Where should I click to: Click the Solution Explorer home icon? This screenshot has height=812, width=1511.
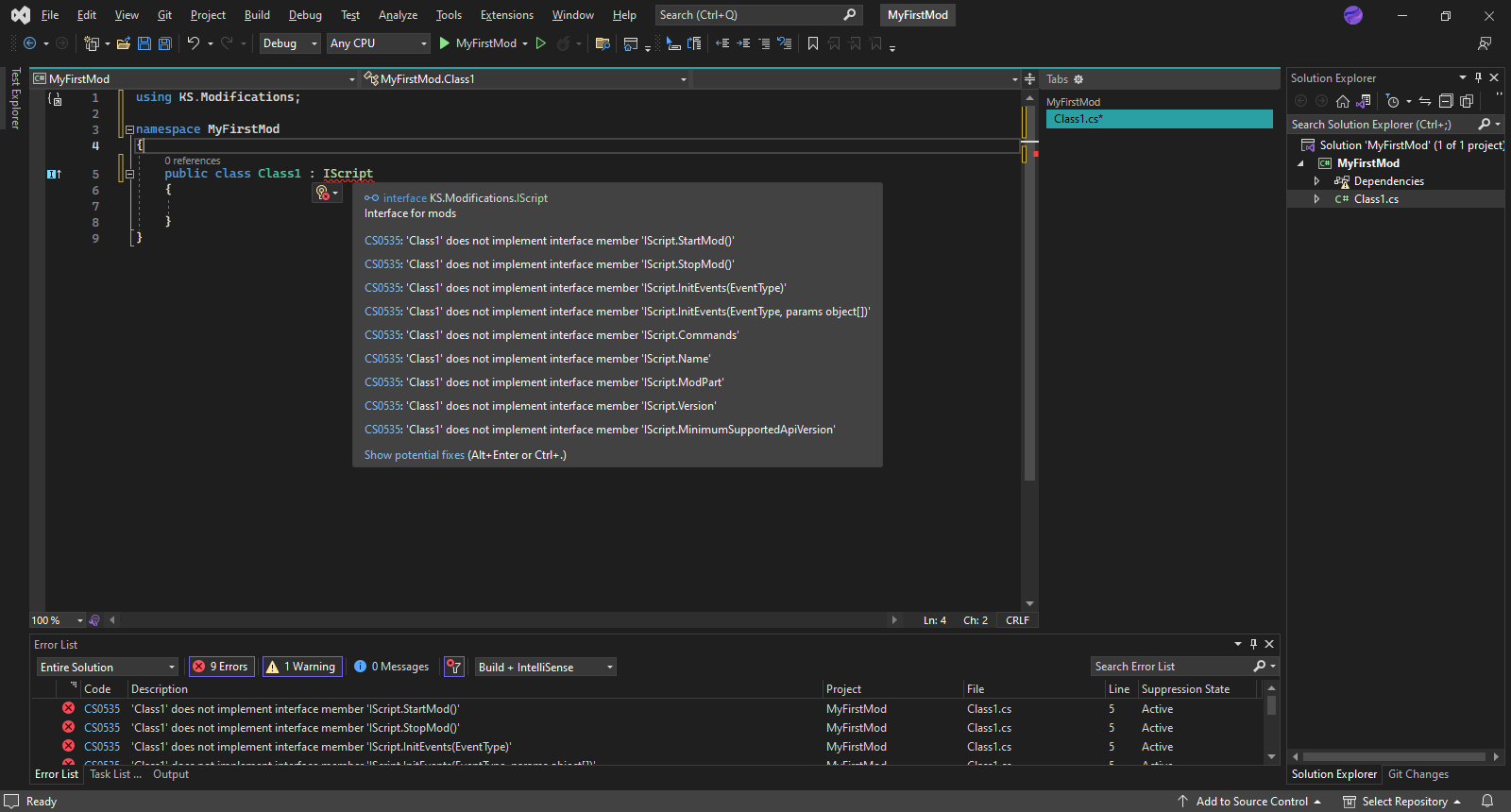[x=1342, y=101]
